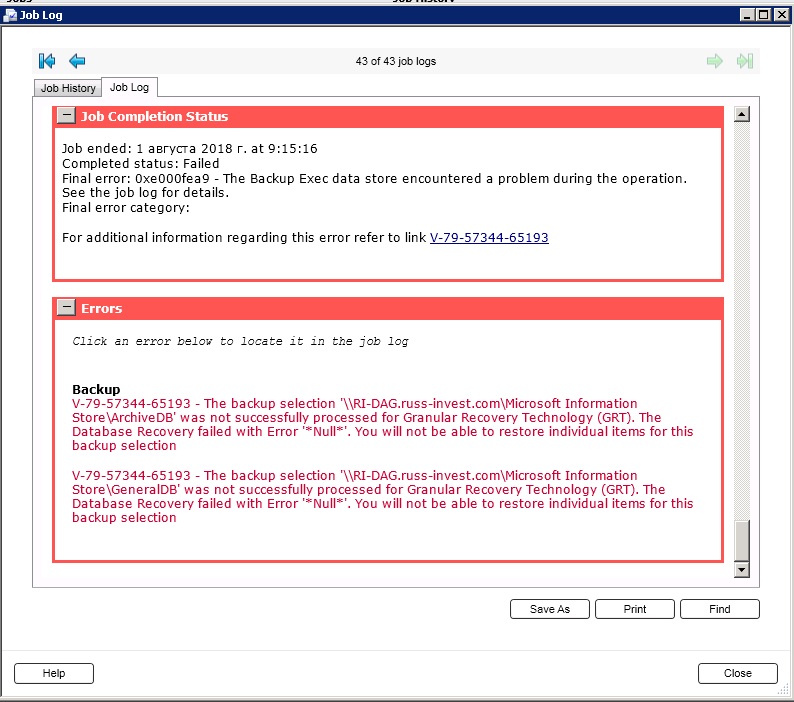The image size is (794, 702).
Task: Switch to the Job History tab
Action: (x=68, y=88)
